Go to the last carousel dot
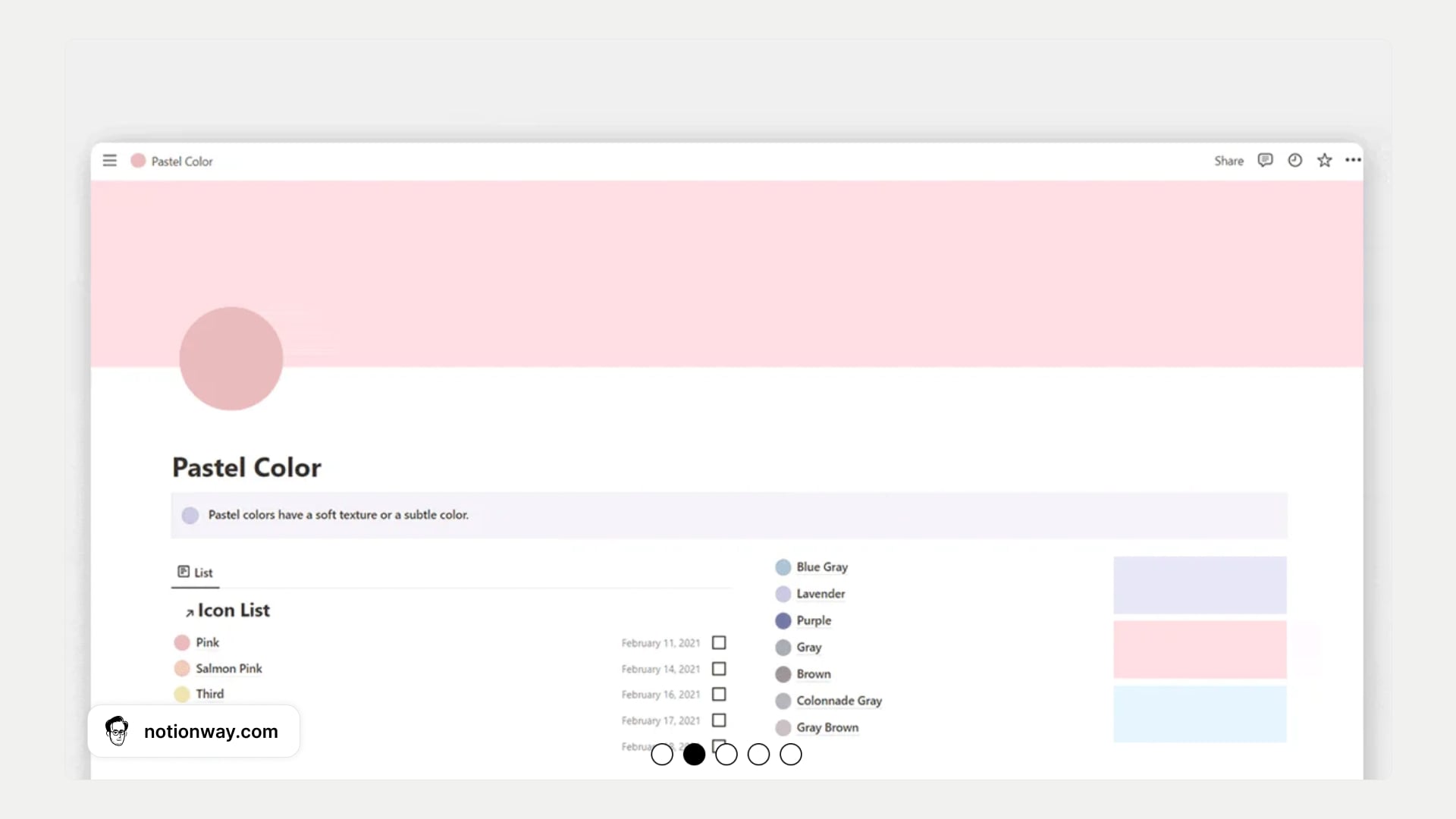The height and width of the screenshot is (819, 1456). (790, 755)
